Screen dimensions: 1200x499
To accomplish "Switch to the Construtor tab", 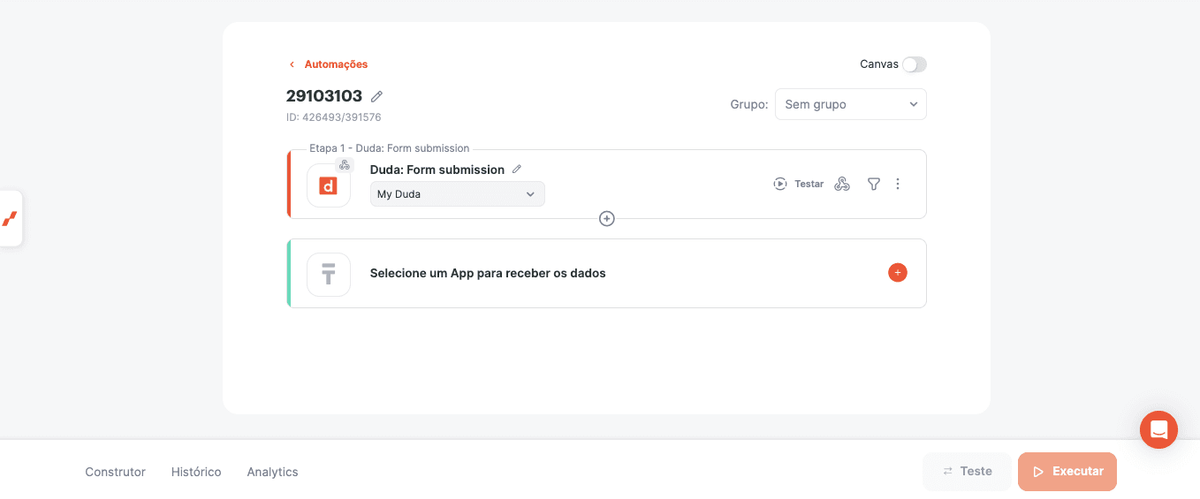I will pyautogui.click(x=115, y=472).
